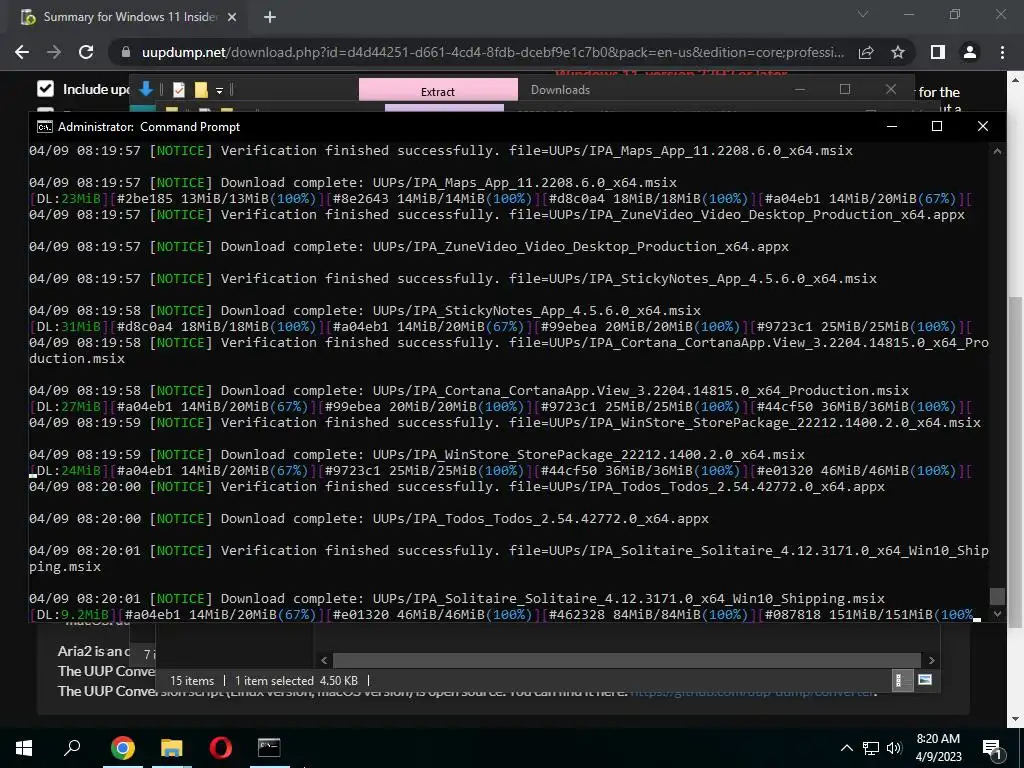Minimize the Administrator Command Prompt window
The image size is (1024, 768).
click(892, 126)
